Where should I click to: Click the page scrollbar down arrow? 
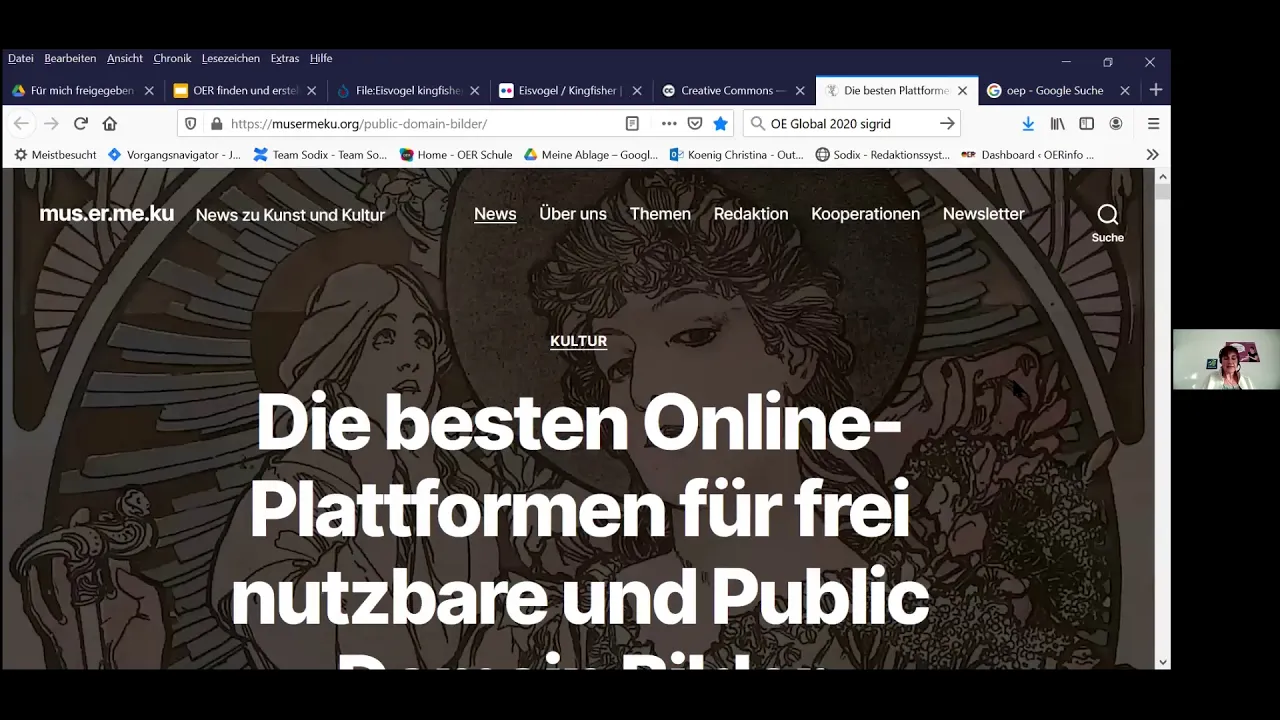click(1162, 661)
